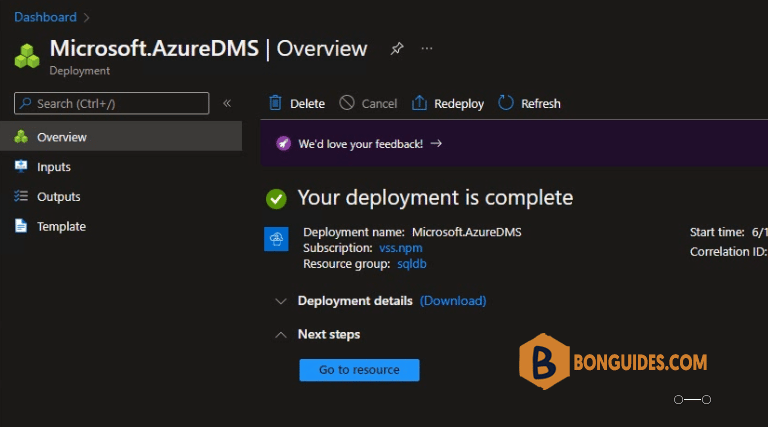Click the Microsoft.AzureDMS deployment cubes icon in header
Image resolution: width=768 pixels, height=427 pixels.
[27, 56]
